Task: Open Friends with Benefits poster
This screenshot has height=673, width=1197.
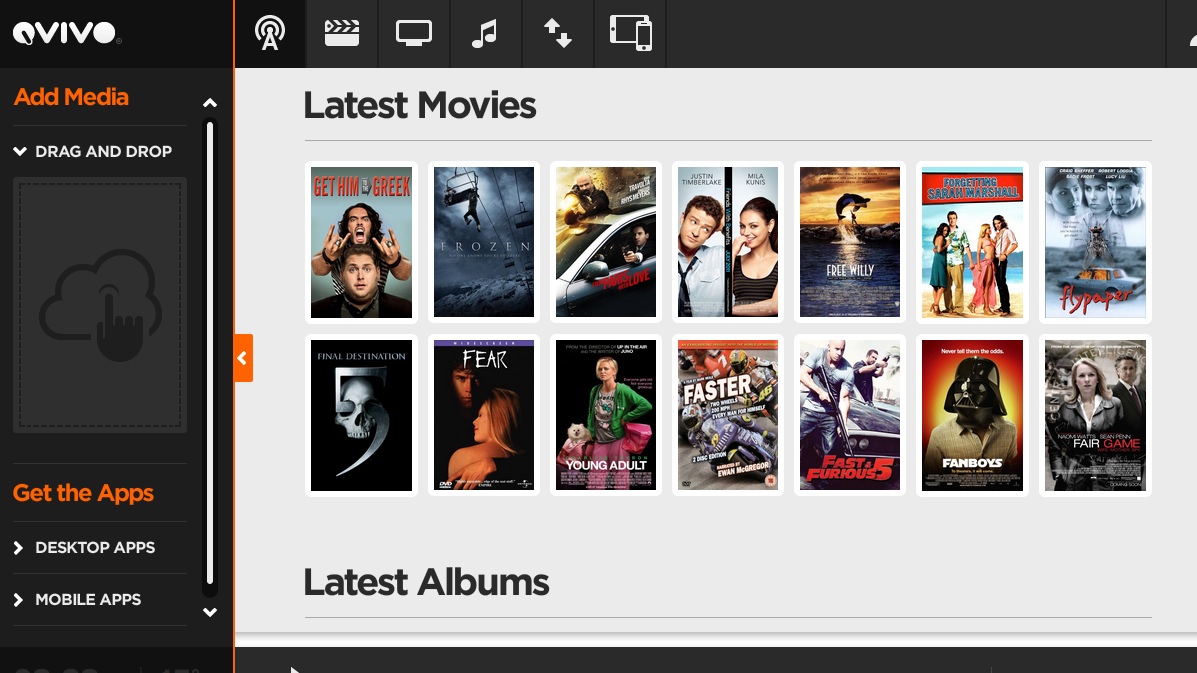Action: (728, 242)
